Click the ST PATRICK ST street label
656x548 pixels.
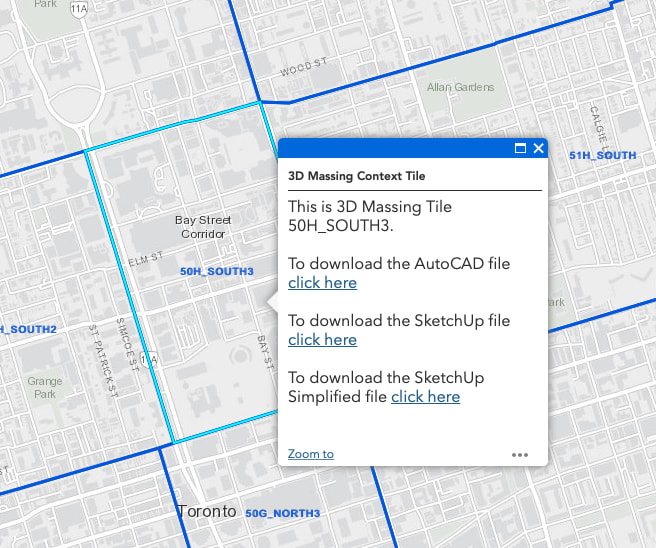pyautogui.click(x=104, y=361)
